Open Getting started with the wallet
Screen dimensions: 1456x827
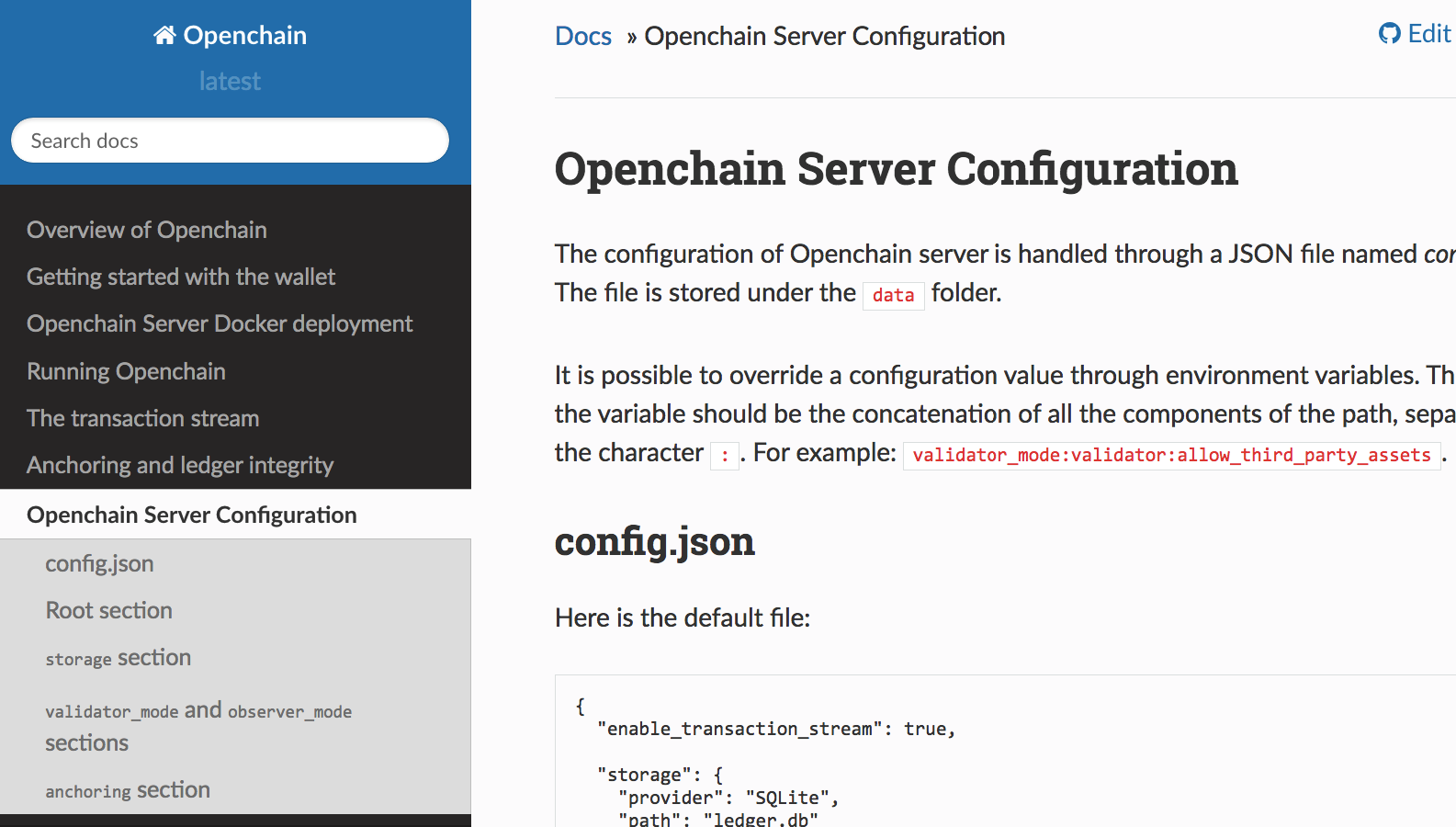(x=181, y=277)
